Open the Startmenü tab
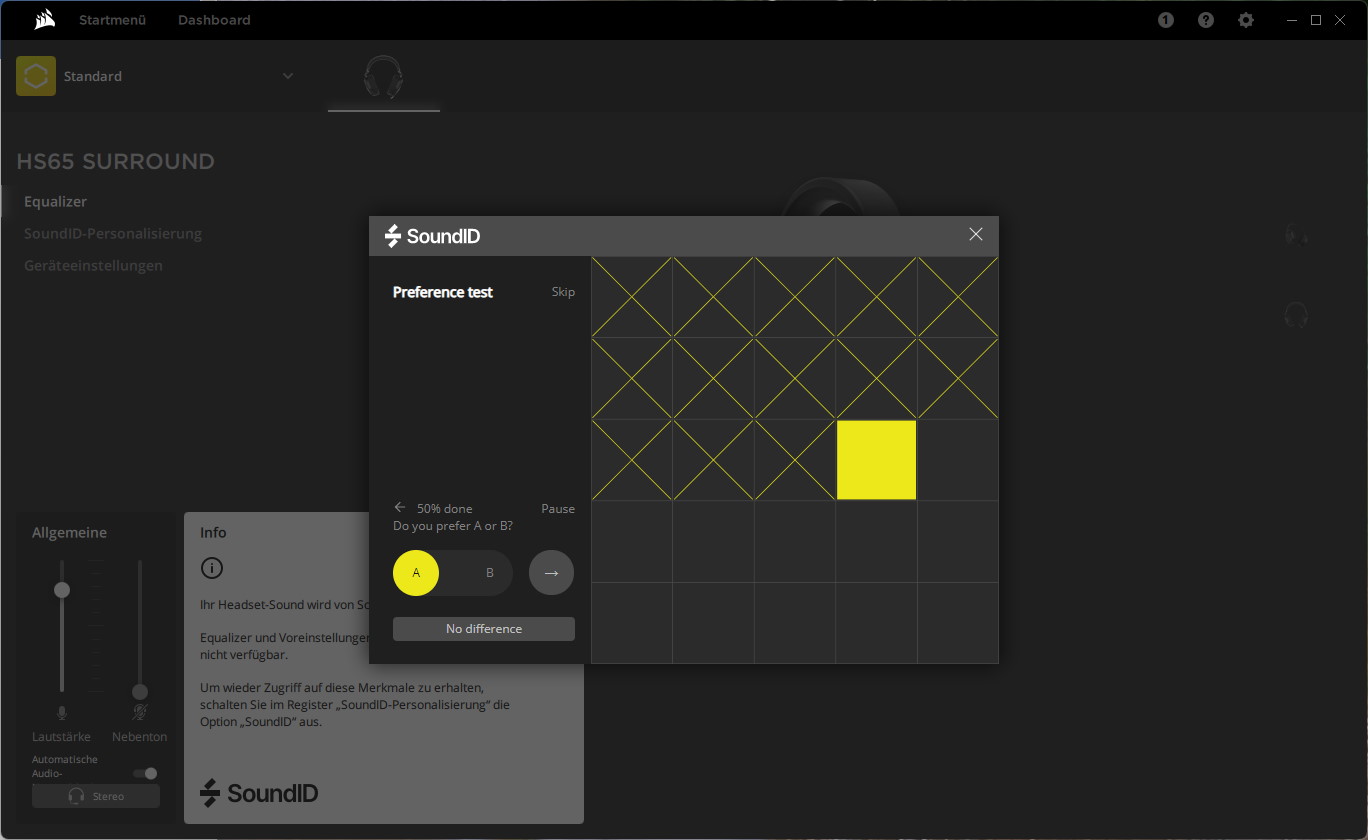 113,20
